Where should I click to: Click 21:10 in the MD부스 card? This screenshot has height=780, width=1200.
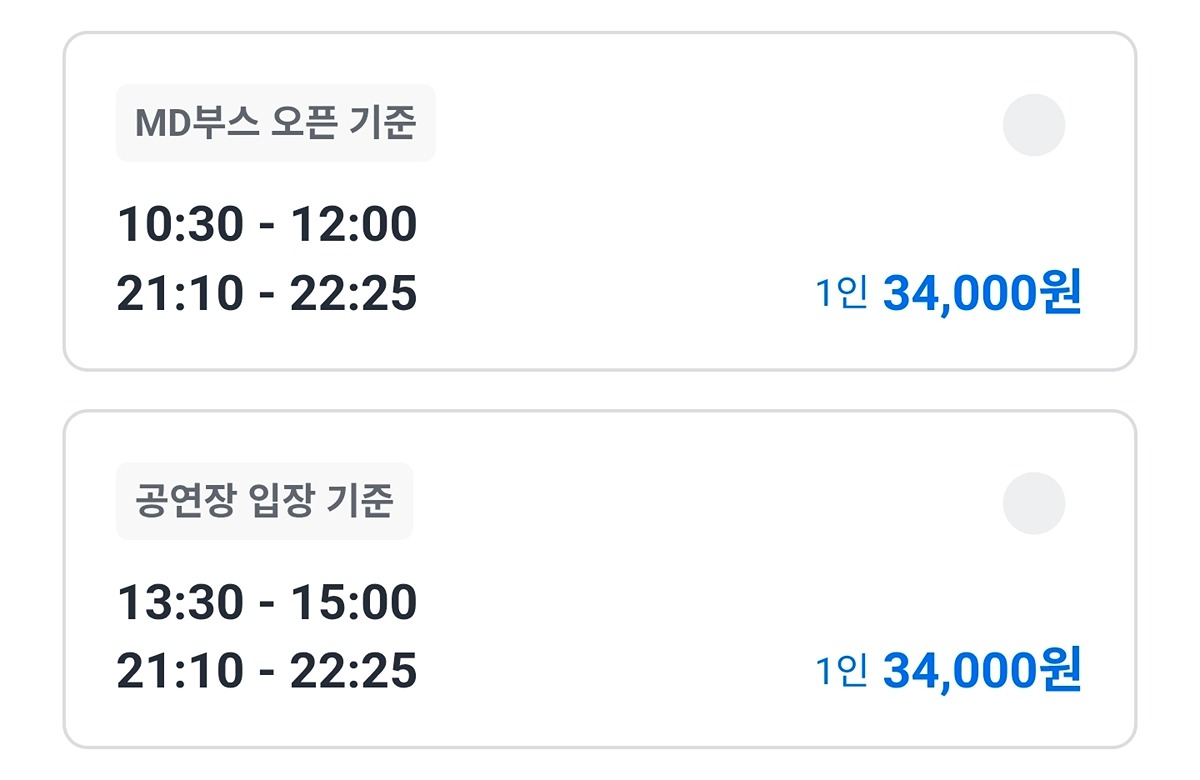click(x=180, y=294)
